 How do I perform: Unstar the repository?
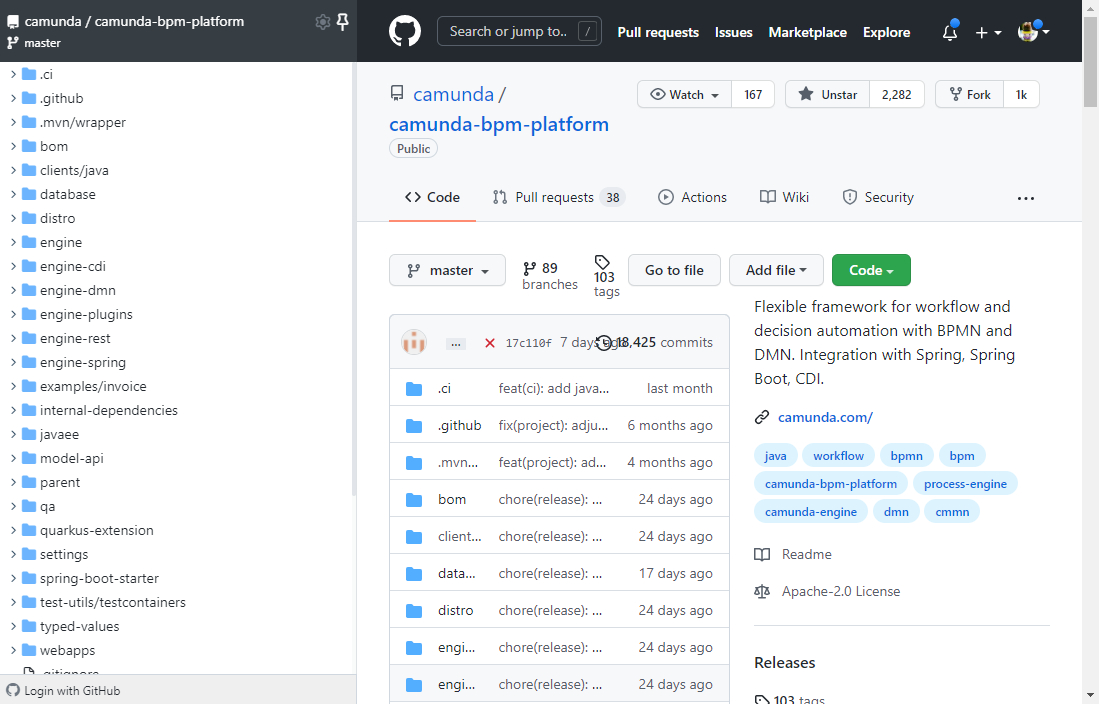828,95
